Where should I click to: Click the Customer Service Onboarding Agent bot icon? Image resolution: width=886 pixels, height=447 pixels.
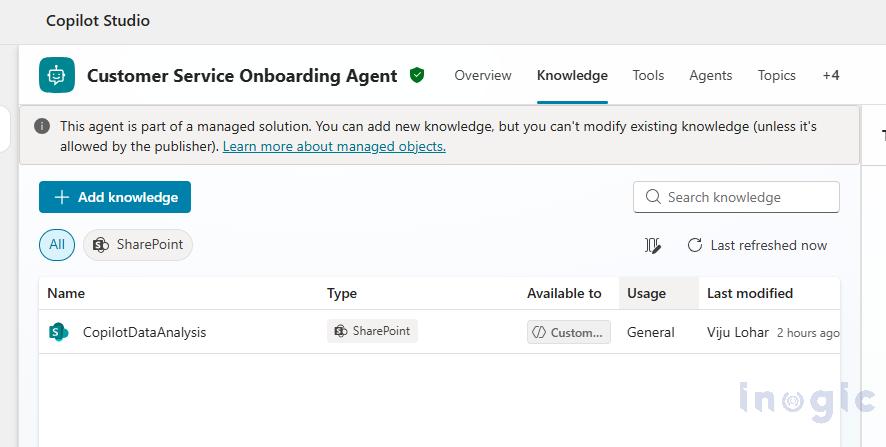coord(57,75)
